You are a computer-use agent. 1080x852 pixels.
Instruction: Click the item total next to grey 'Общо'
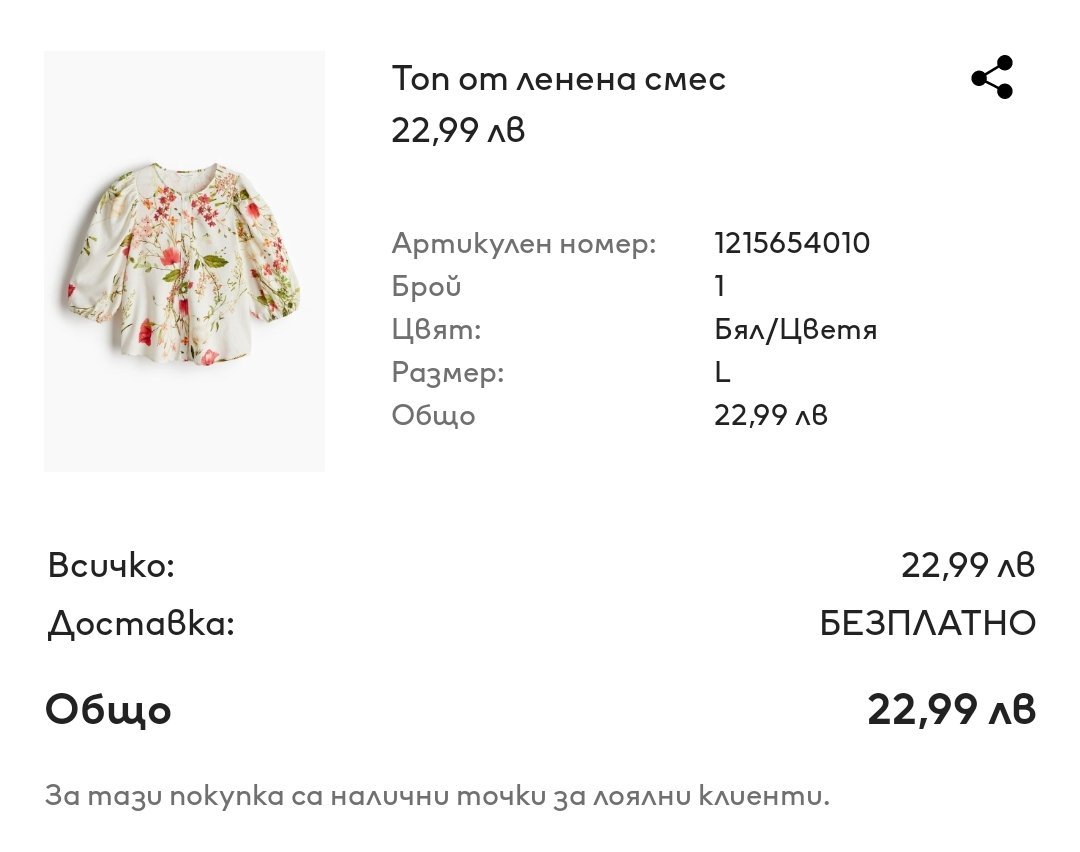[770, 416]
